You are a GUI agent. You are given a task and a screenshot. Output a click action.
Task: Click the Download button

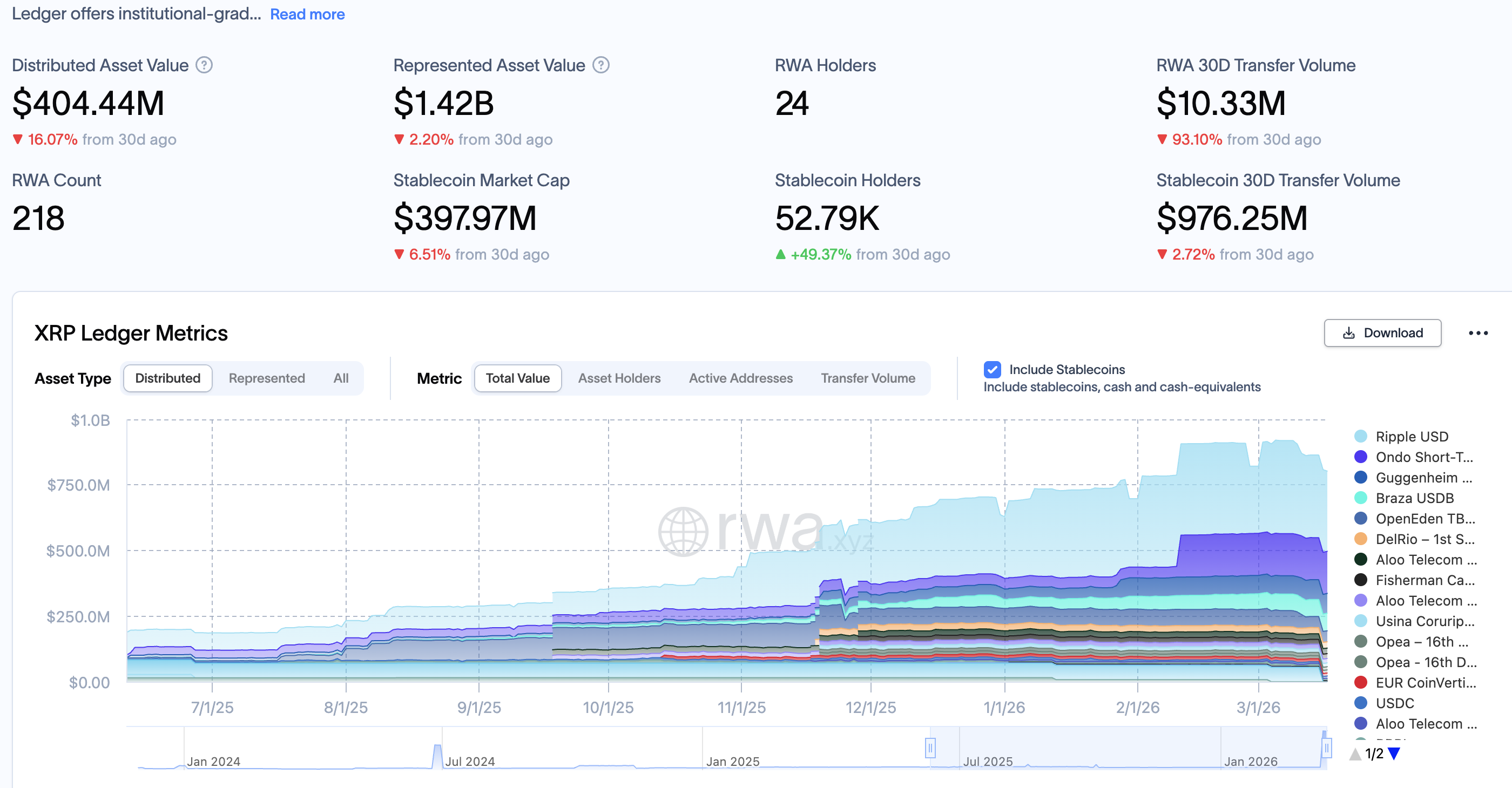1382,333
